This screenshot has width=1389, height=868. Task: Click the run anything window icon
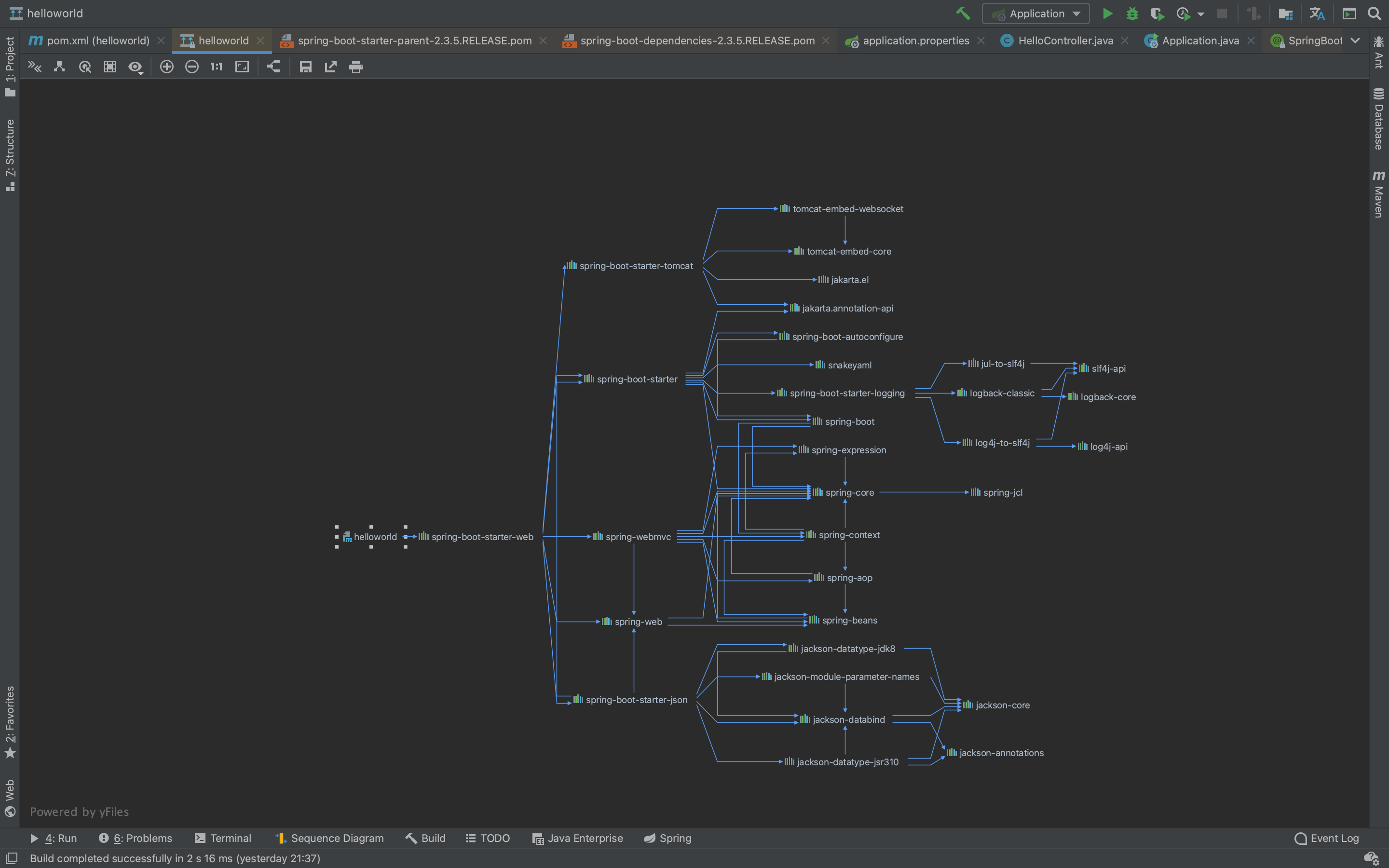(1349, 13)
